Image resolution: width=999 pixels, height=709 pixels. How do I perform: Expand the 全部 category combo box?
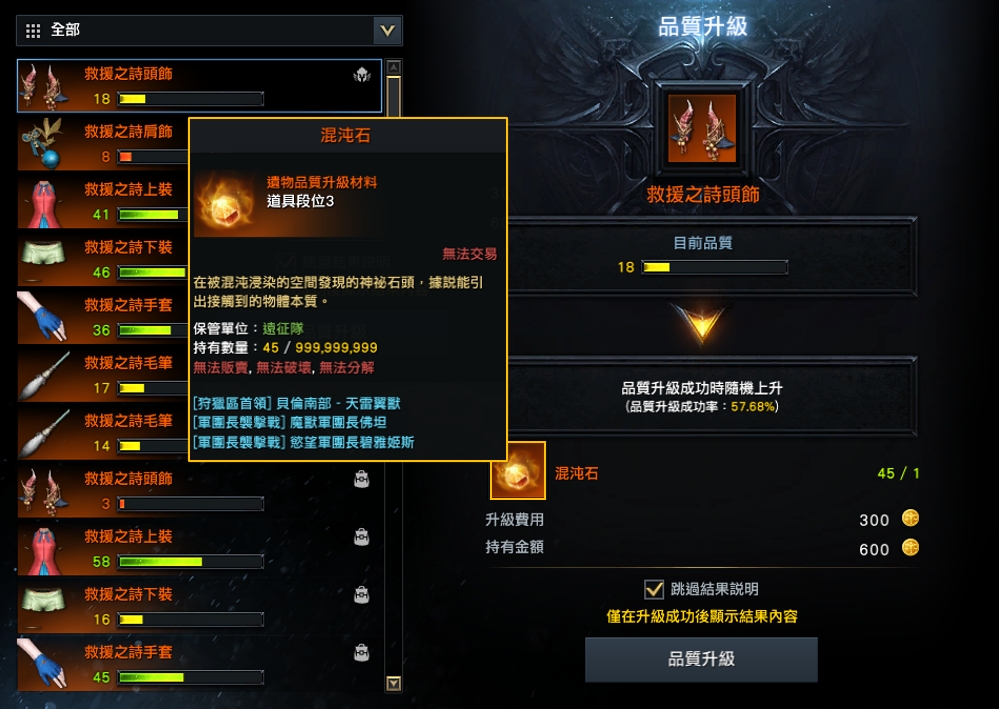coord(210,31)
